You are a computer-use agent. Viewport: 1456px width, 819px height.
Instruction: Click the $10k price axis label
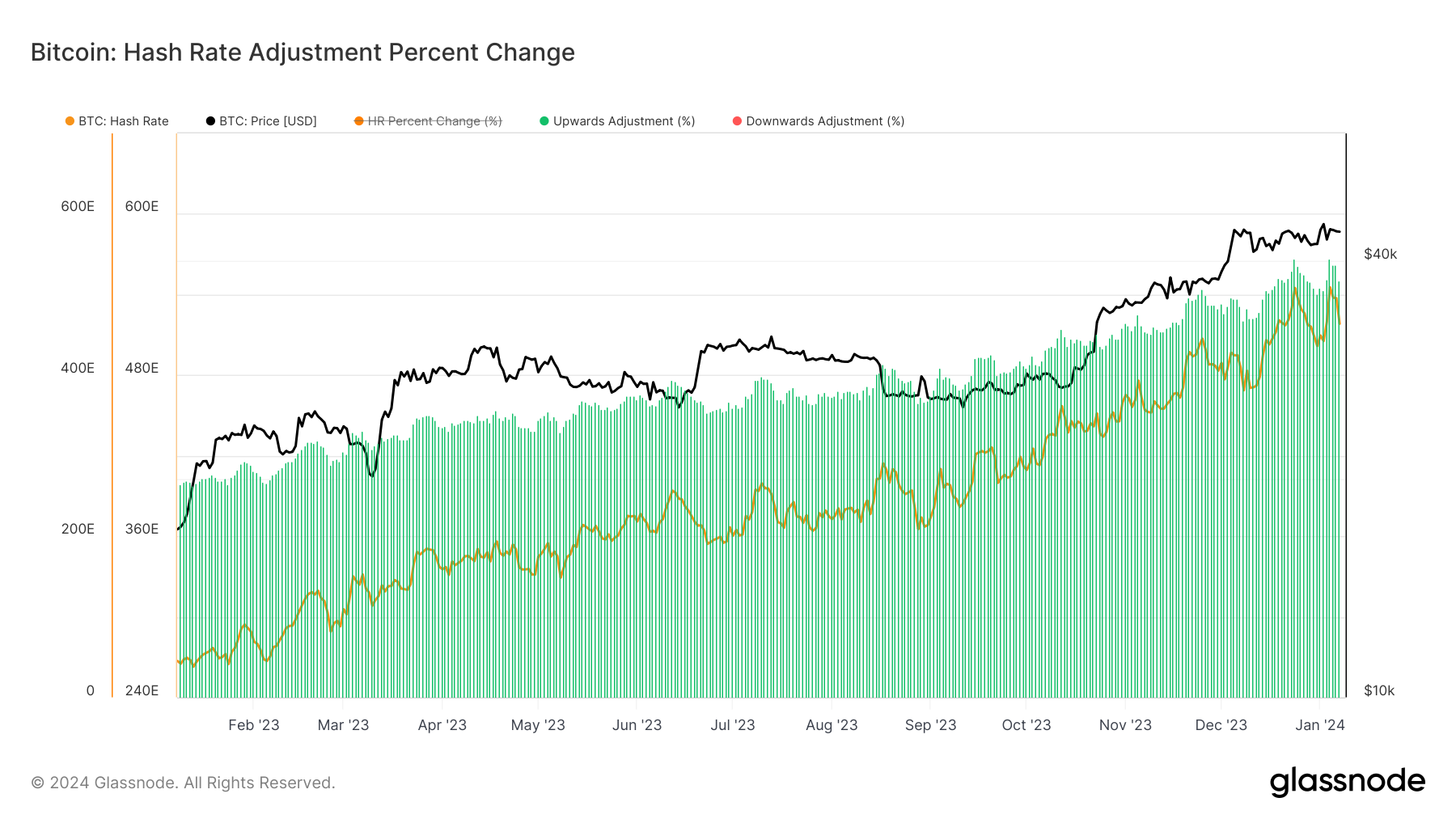pyautogui.click(x=1379, y=690)
